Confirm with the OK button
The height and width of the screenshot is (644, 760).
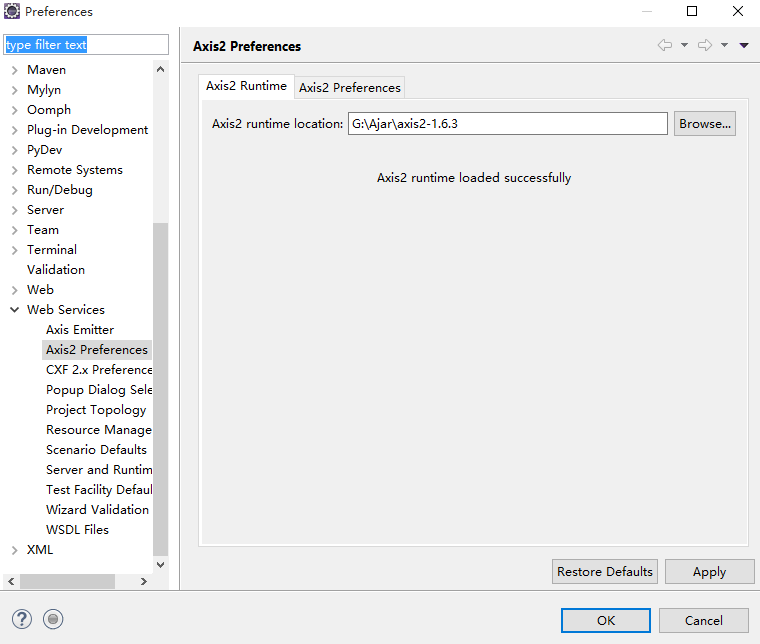(x=606, y=621)
